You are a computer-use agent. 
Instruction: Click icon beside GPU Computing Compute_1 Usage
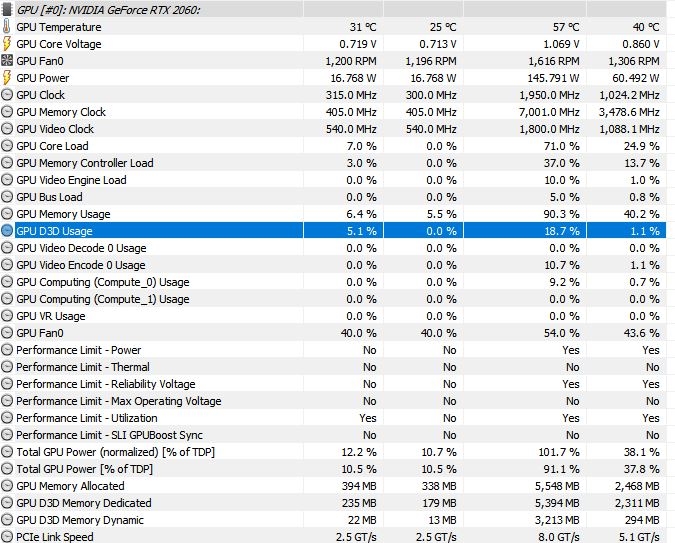click(7, 299)
